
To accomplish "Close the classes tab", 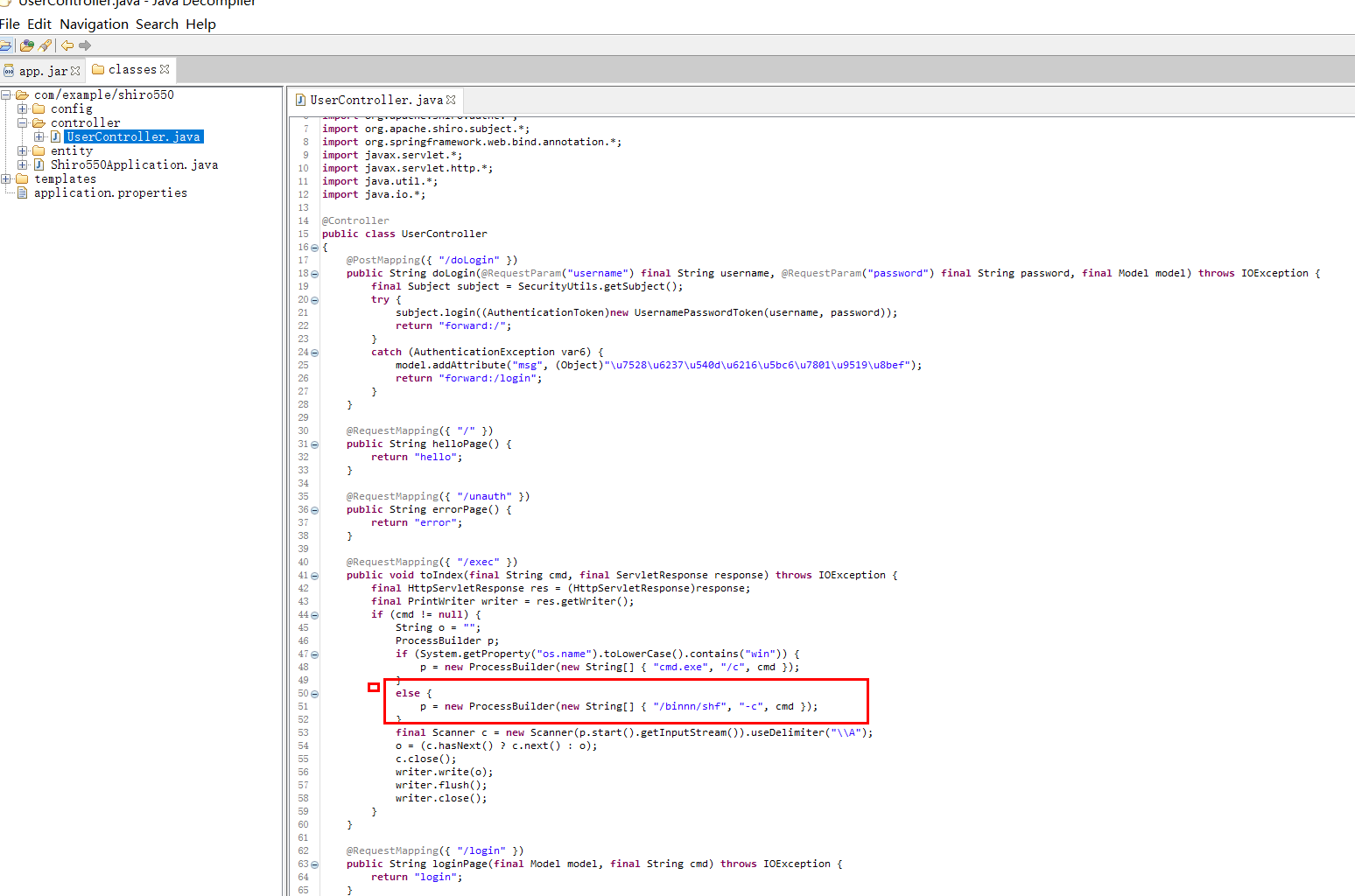I will pos(165,69).
